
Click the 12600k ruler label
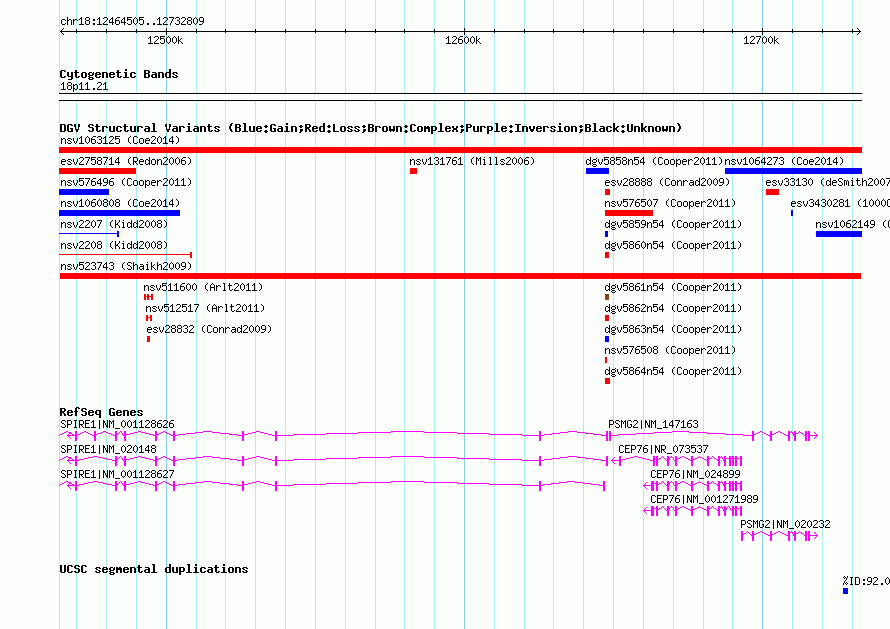[x=463, y=40]
